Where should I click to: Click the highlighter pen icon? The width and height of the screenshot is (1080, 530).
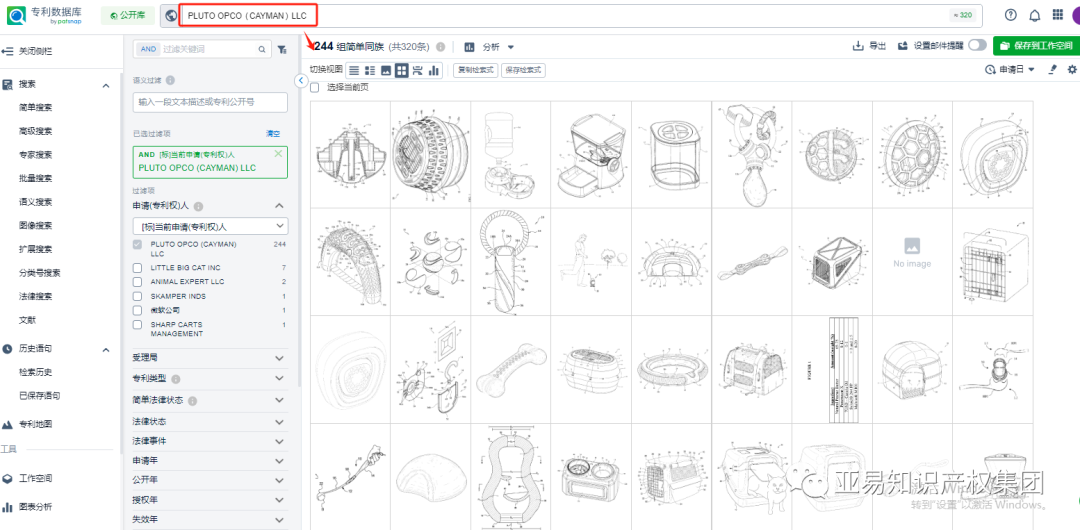1052,70
